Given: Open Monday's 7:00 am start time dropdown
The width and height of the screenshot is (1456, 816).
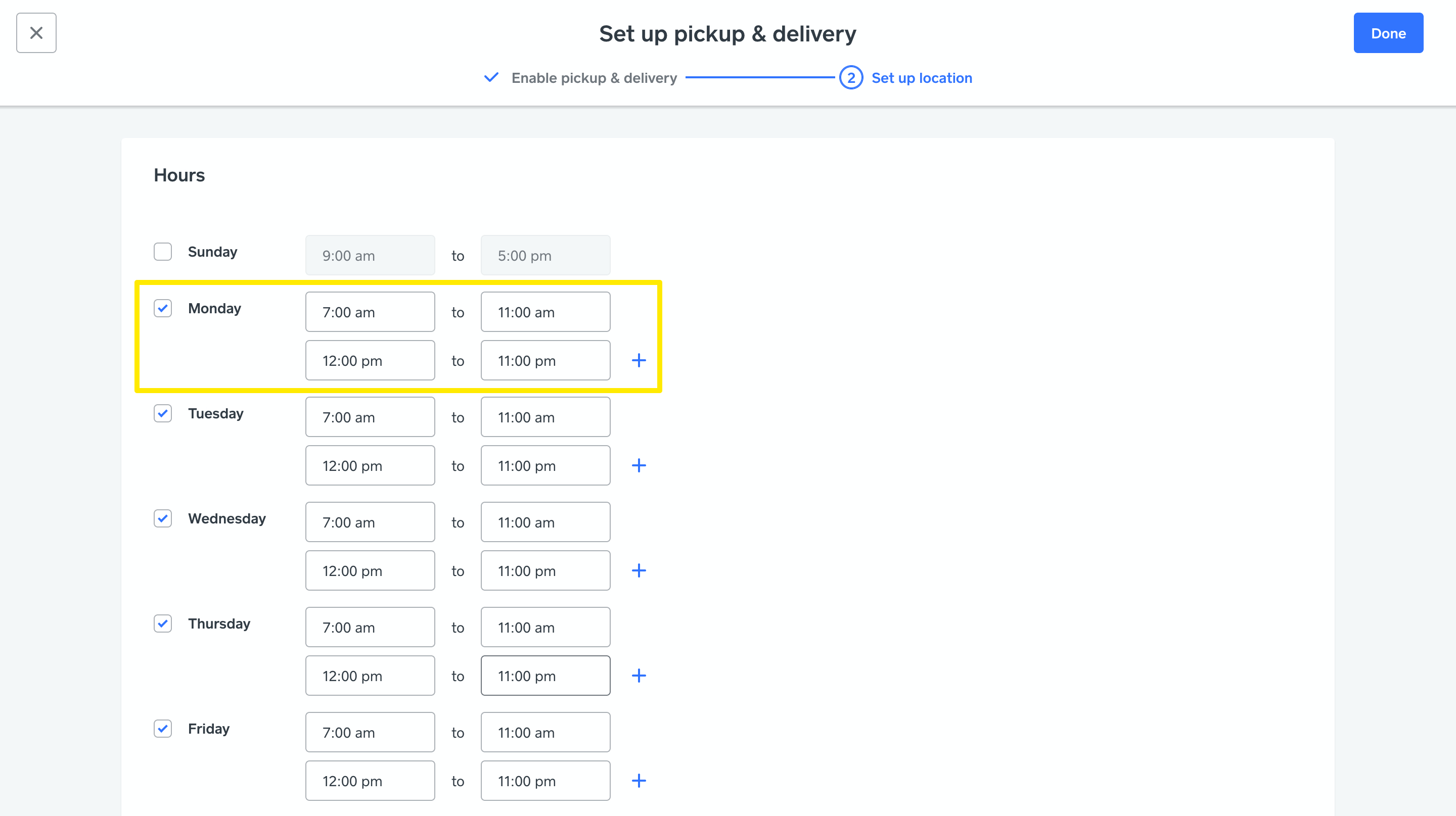Looking at the screenshot, I should [370, 312].
